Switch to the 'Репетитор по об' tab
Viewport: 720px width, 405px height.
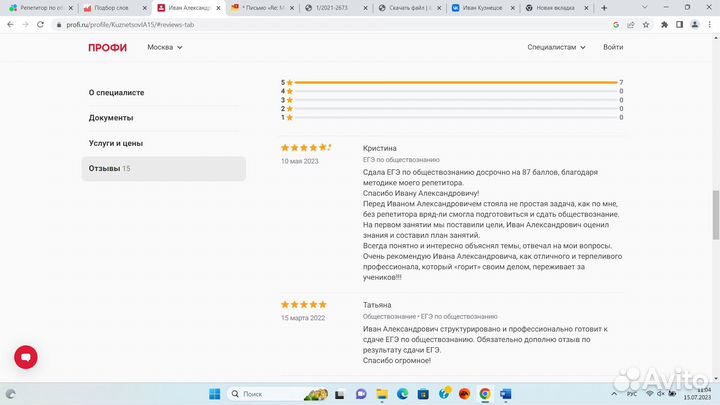40,8
